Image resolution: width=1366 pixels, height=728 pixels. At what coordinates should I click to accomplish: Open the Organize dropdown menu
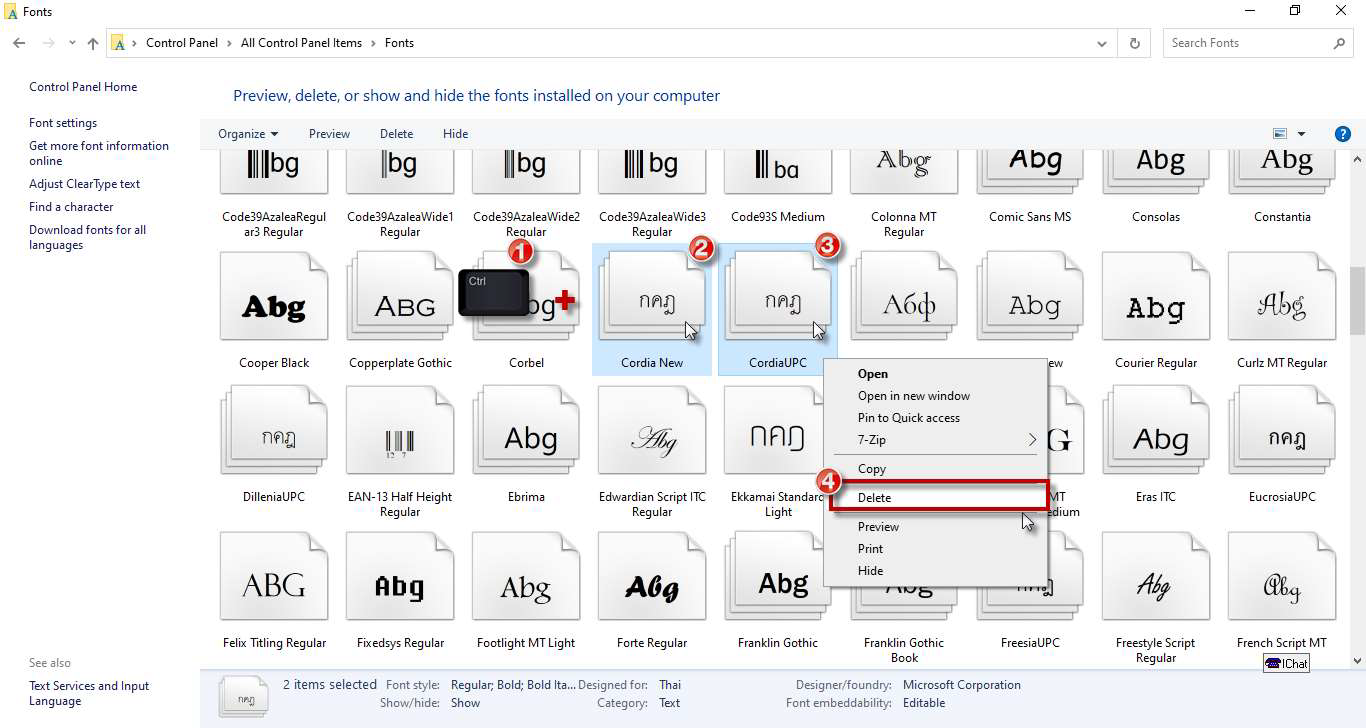tap(248, 134)
